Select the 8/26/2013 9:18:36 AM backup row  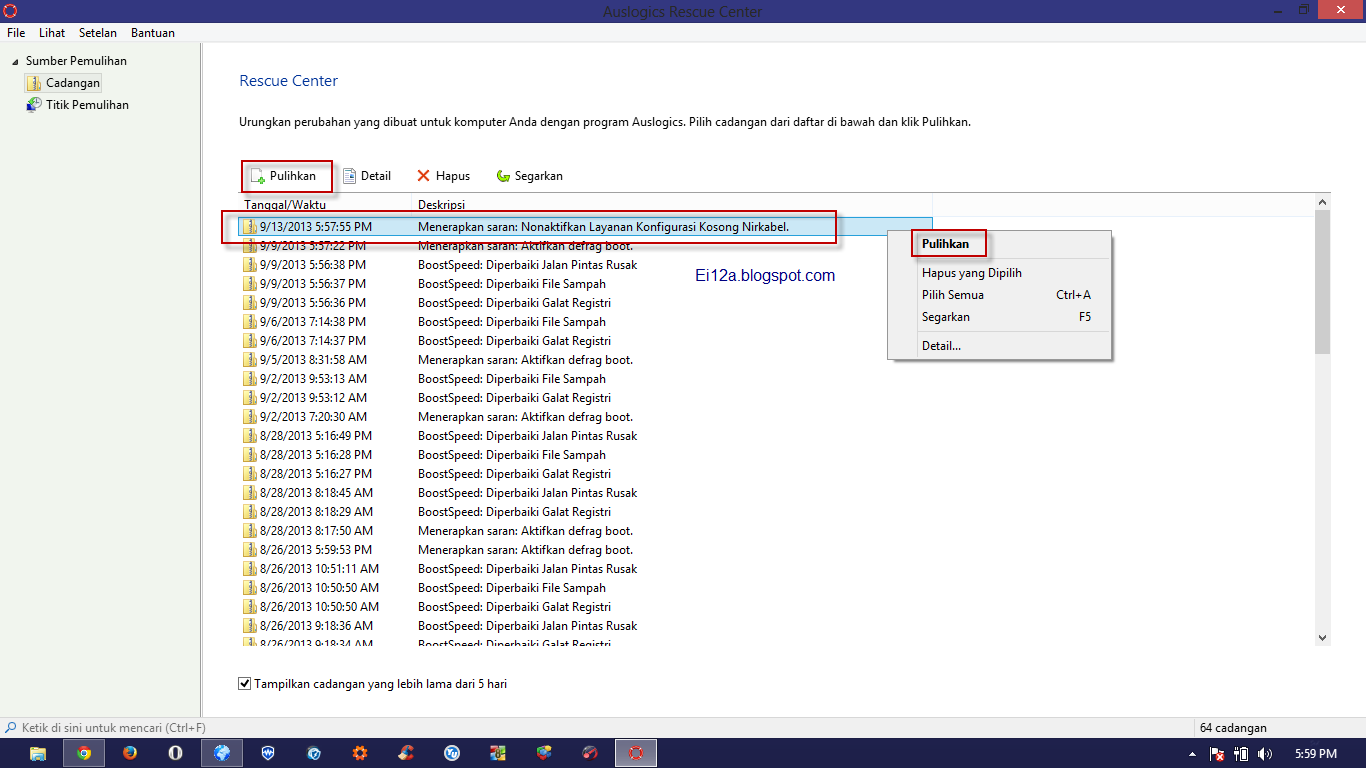[586, 626]
